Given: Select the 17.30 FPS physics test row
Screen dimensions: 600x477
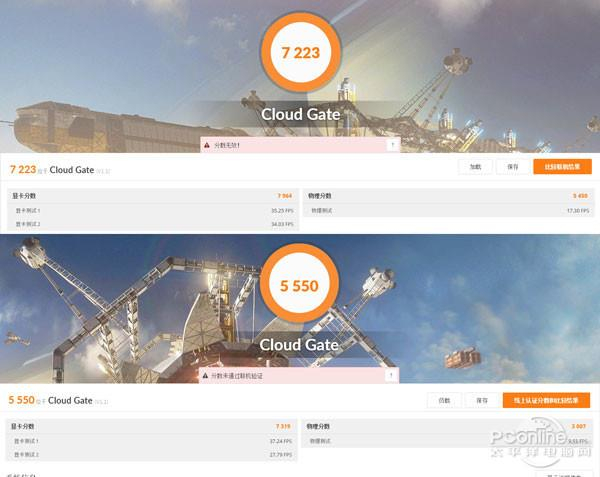Looking at the screenshot, I should pos(448,210).
